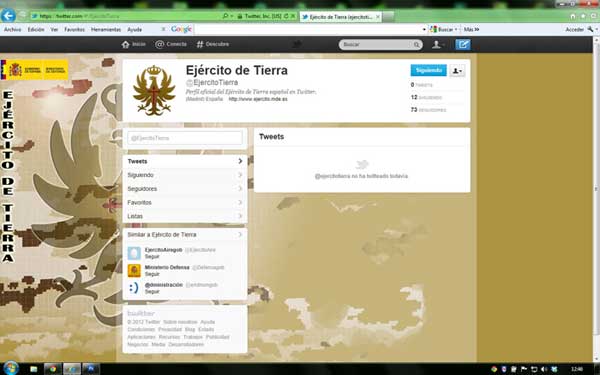Screen dimensions: 600x375
Task: Open the Conecta @ tab
Action: tap(171, 44)
